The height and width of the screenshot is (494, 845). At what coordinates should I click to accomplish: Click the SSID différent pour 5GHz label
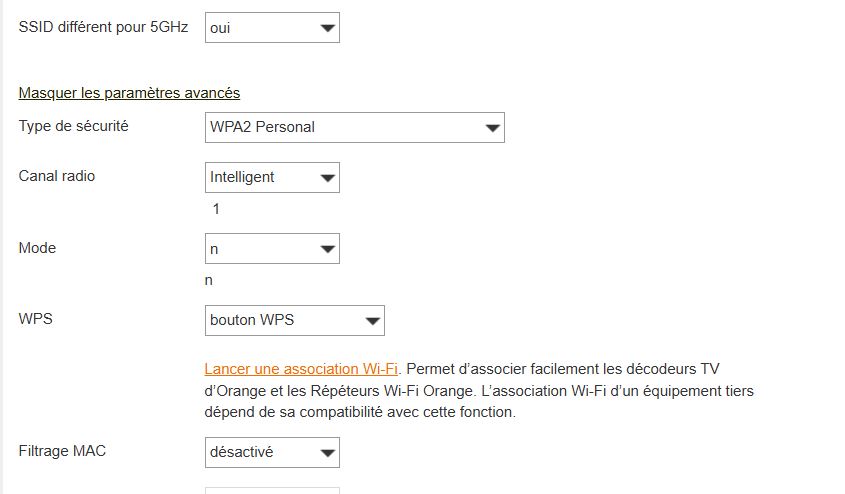coord(103,27)
